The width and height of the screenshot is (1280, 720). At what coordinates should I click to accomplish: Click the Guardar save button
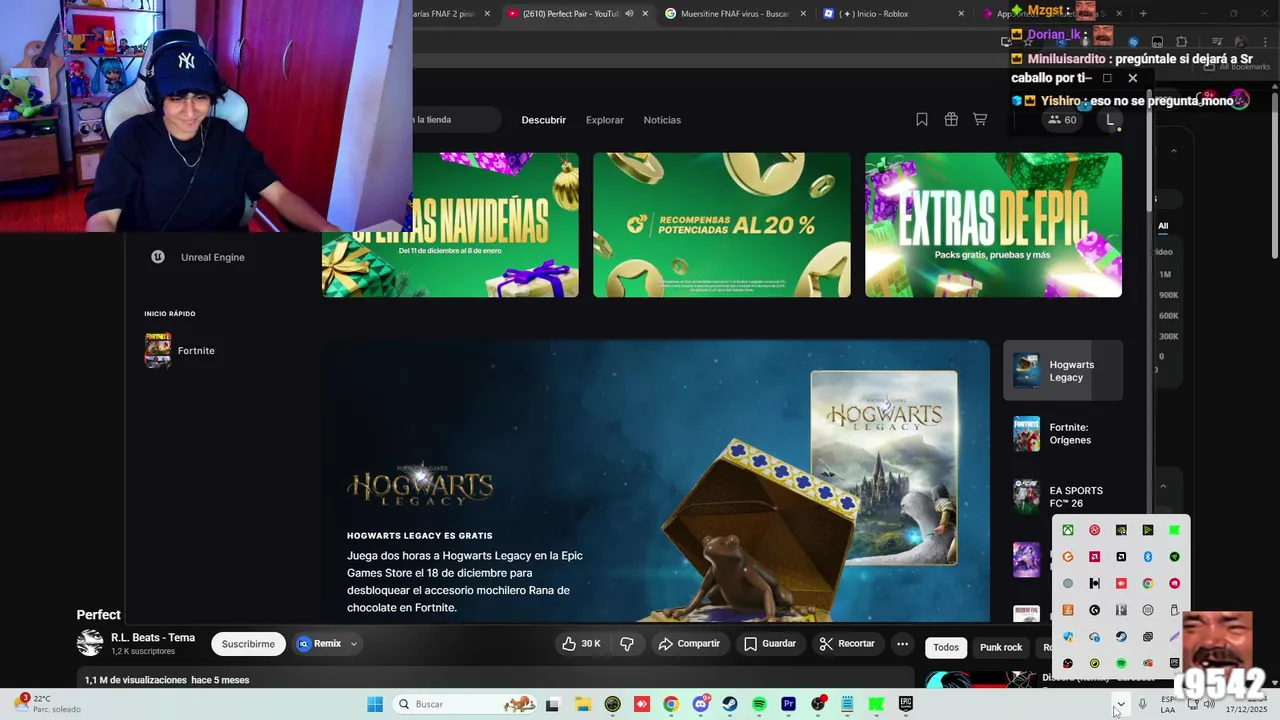click(771, 644)
